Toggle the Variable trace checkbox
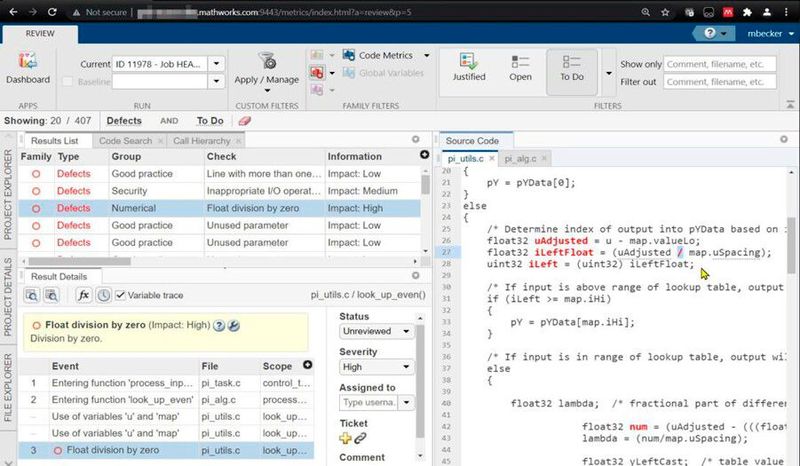The width and height of the screenshot is (800, 466). point(120,295)
